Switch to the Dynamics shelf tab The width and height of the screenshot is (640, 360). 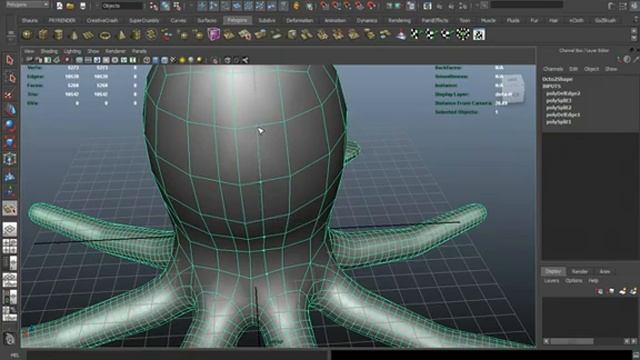point(367,20)
